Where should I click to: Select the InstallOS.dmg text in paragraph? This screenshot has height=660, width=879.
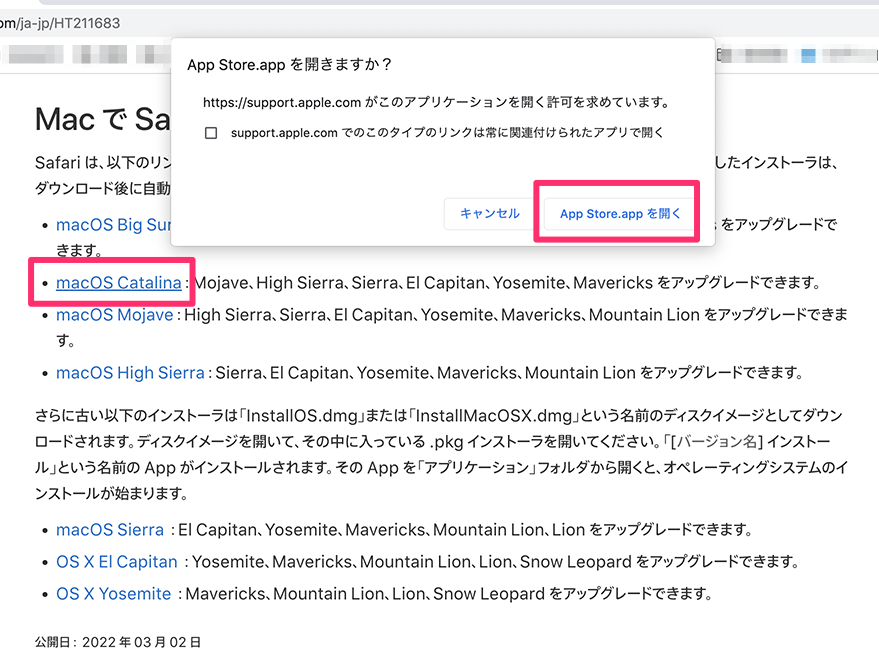[x=302, y=416]
